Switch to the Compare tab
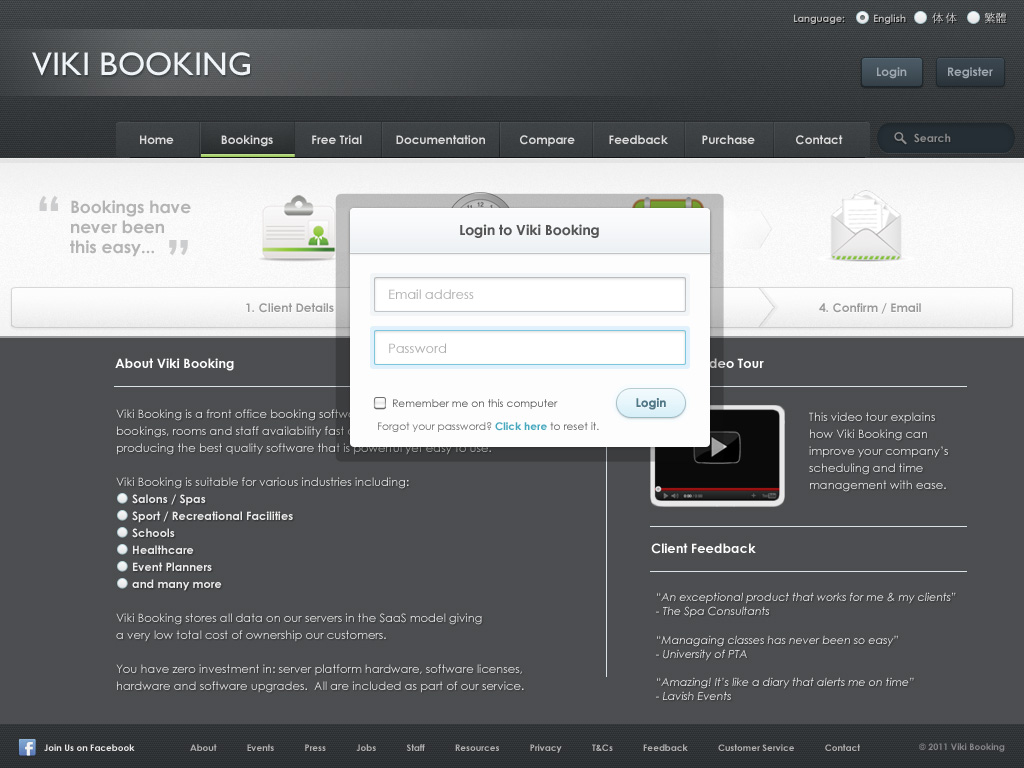The image size is (1024, 768). [547, 140]
